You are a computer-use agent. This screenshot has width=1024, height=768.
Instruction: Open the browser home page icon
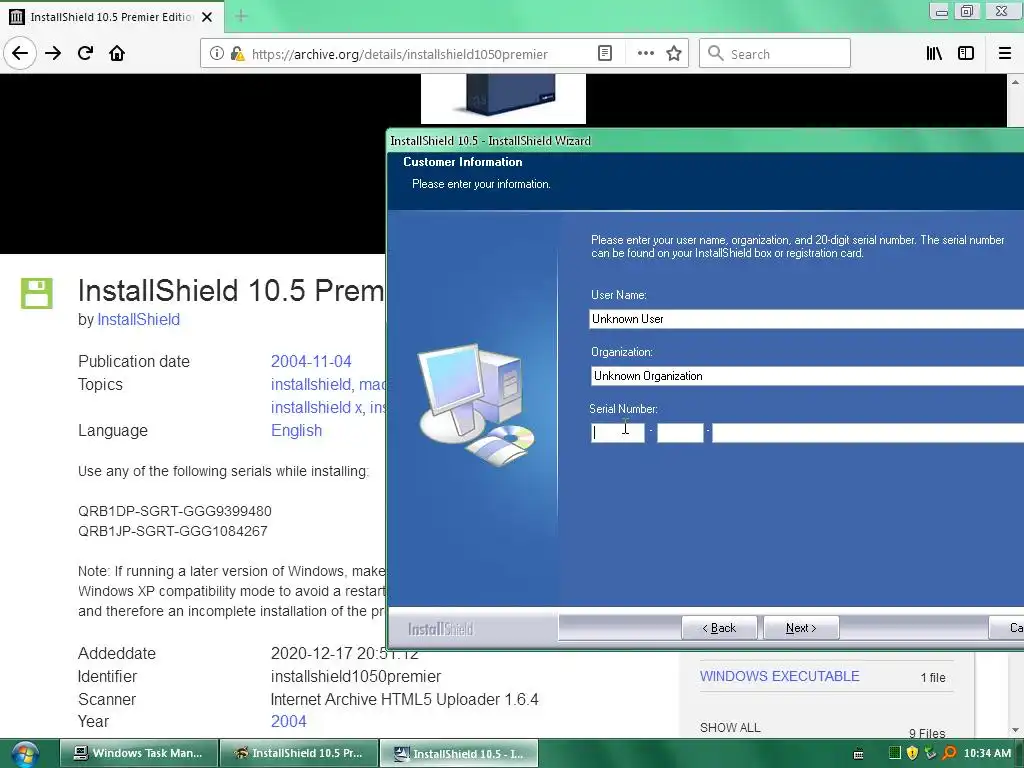[117, 53]
